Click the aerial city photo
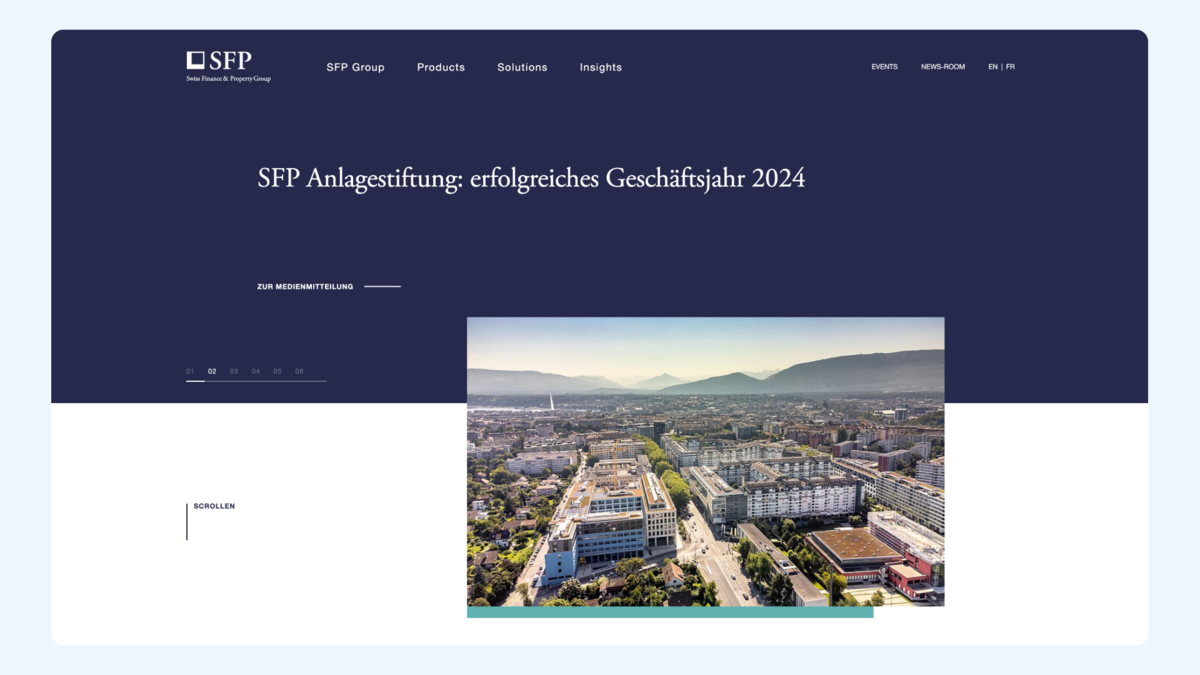Screen dimensions: 1200x675 click(705, 462)
